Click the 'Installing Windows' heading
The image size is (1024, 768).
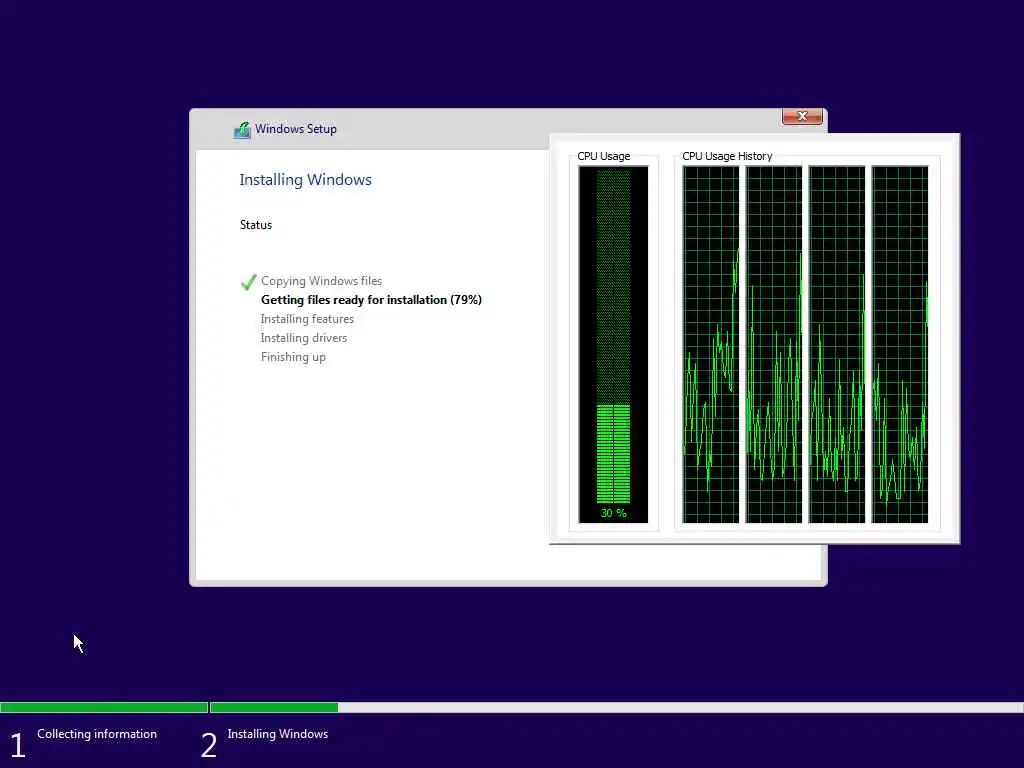pyautogui.click(x=306, y=180)
